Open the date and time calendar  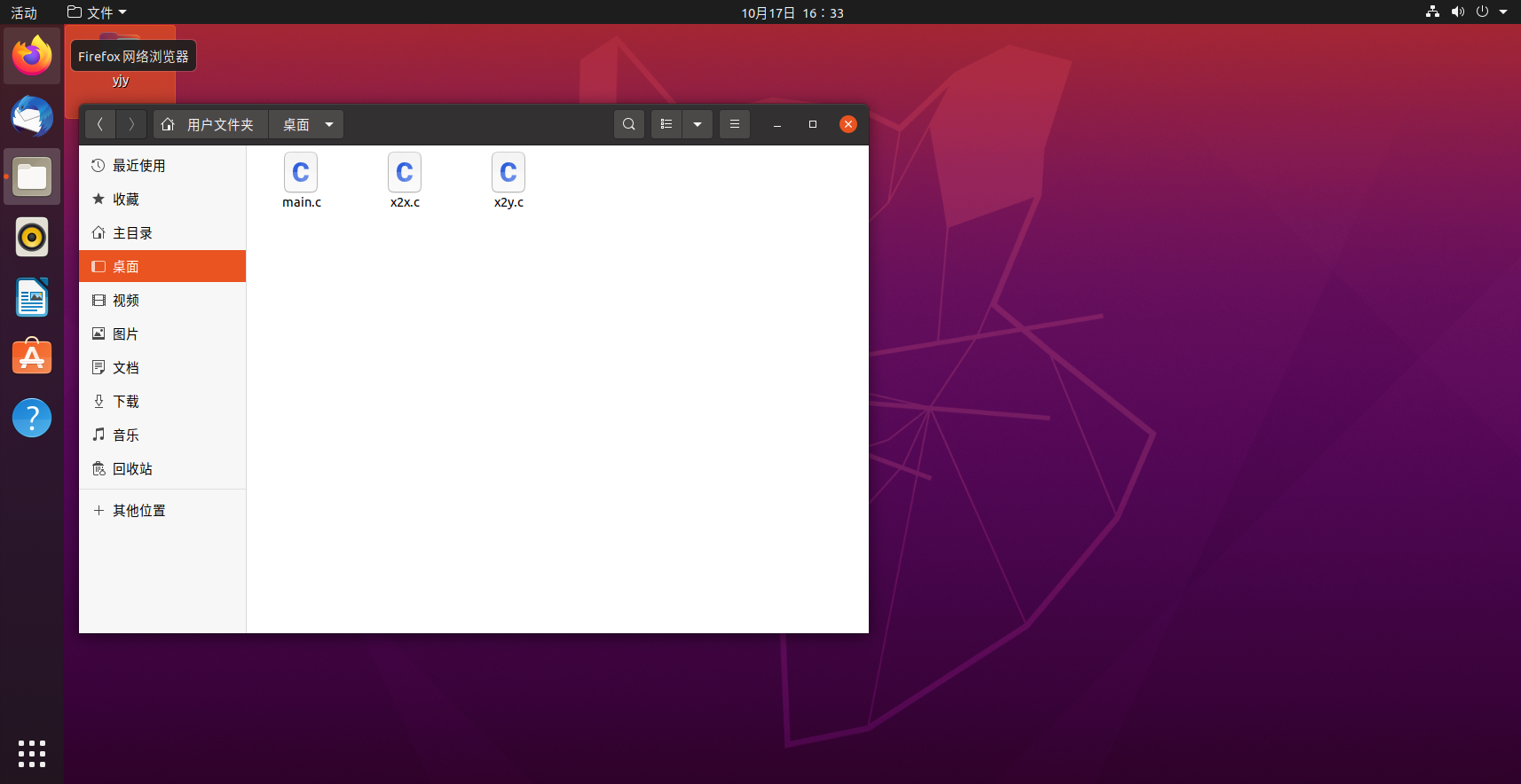[792, 12]
